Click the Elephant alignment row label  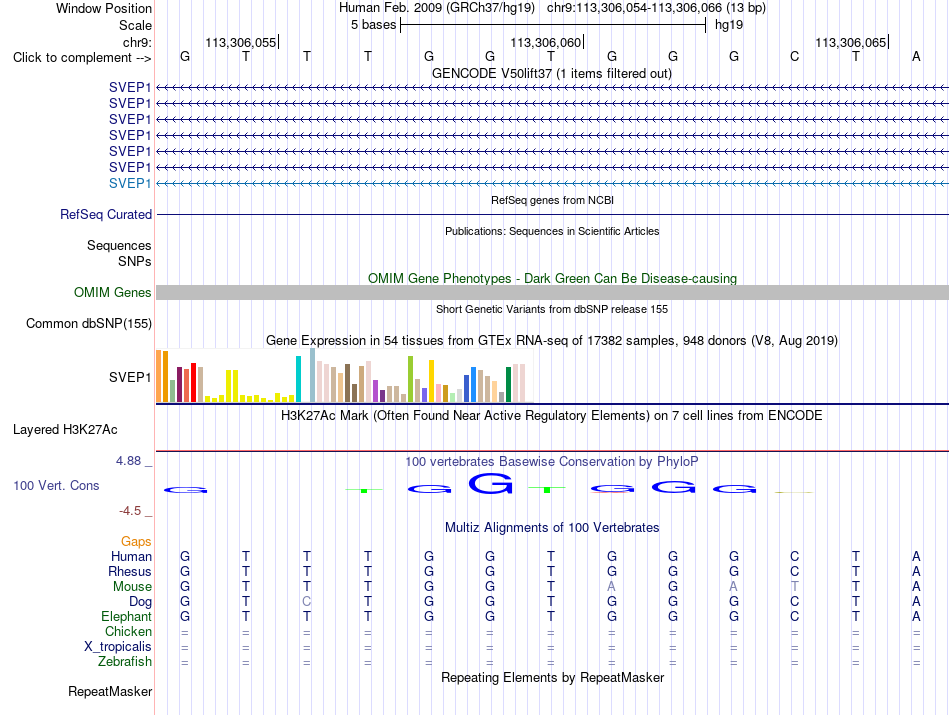(x=127, y=616)
